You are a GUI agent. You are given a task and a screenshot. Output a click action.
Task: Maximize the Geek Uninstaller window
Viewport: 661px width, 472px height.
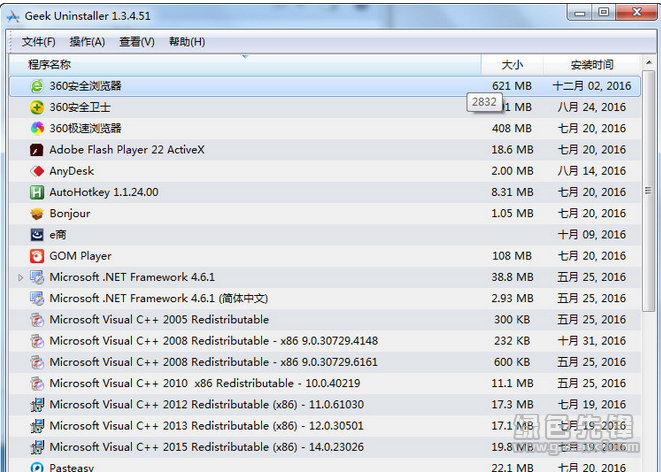tap(604, 13)
